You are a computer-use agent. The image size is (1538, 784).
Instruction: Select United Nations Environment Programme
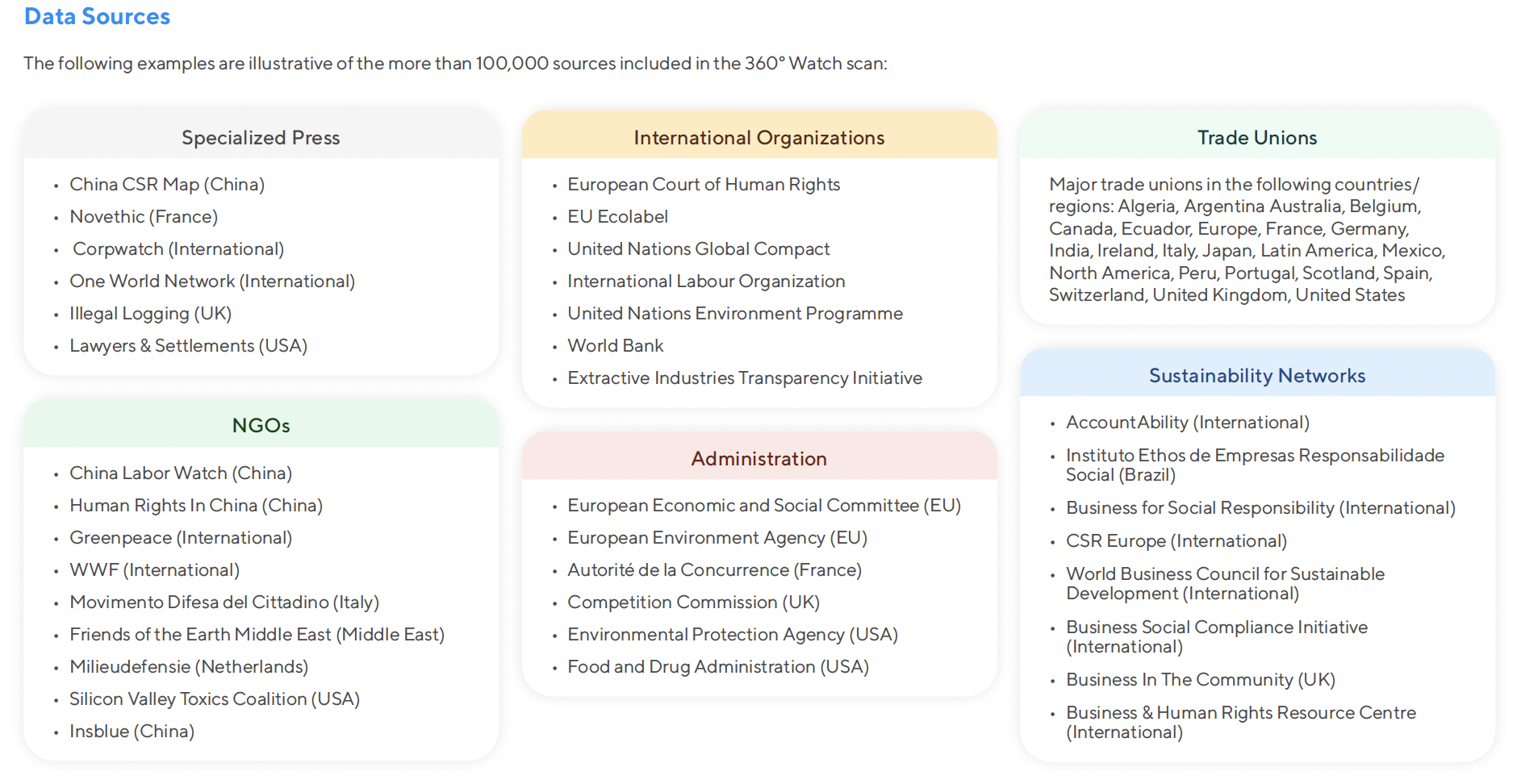735,314
